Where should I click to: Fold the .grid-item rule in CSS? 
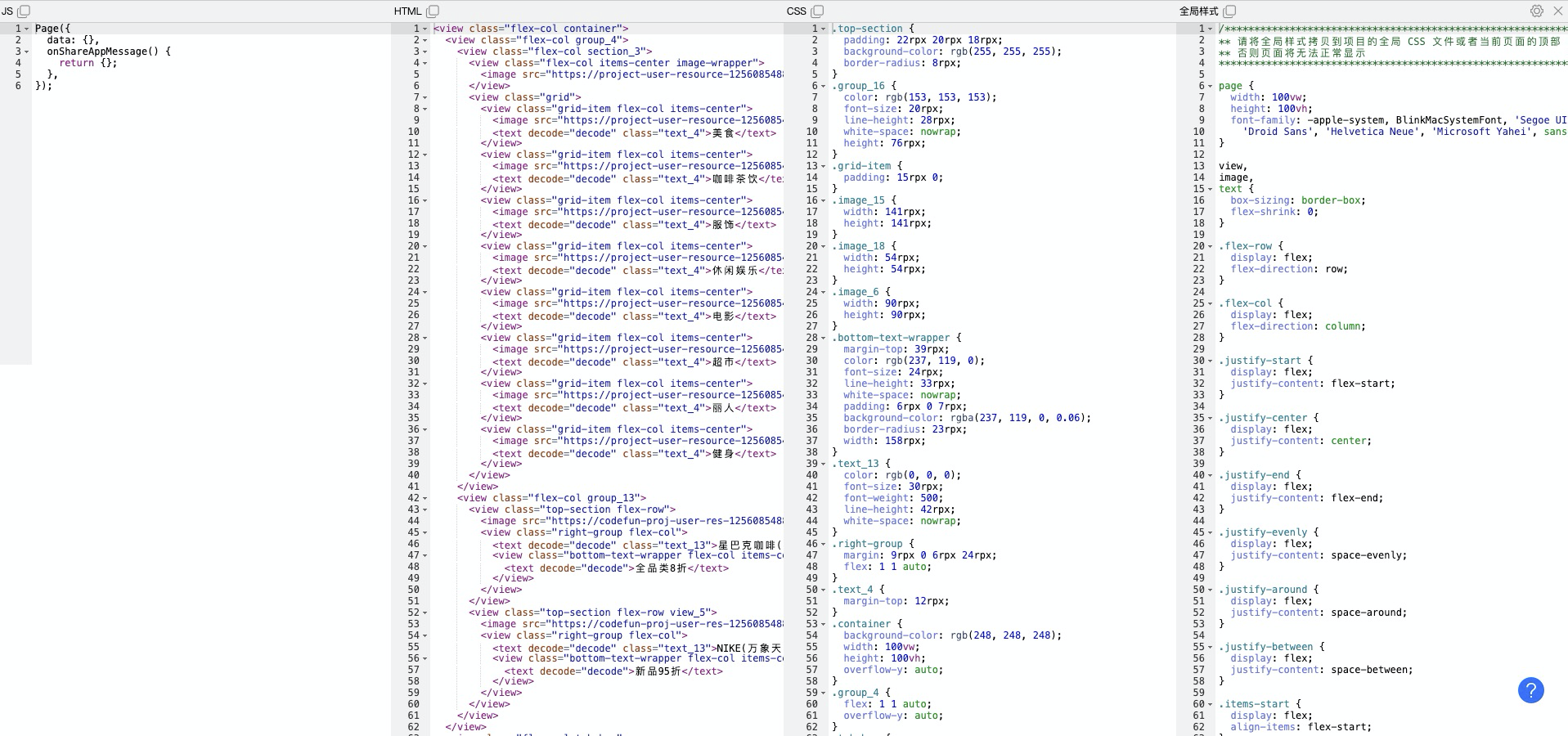[824, 166]
